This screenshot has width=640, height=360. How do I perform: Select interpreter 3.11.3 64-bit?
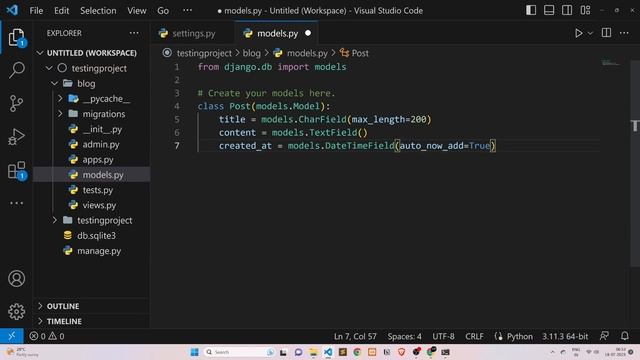point(565,336)
